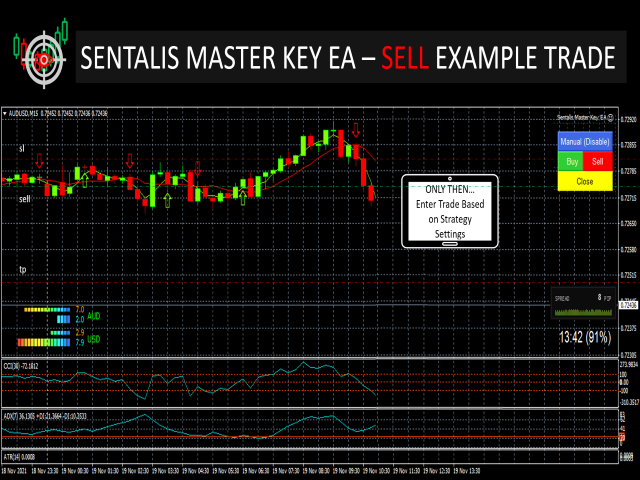This screenshot has height=480, width=640.
Task: Click the AUDUSD,M15 chart title text
Action: (x=23, y=113)
